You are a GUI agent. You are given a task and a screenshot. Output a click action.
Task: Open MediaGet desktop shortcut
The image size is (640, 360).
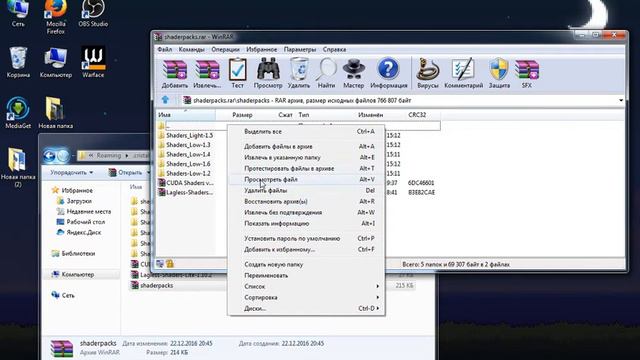point(18,113)
